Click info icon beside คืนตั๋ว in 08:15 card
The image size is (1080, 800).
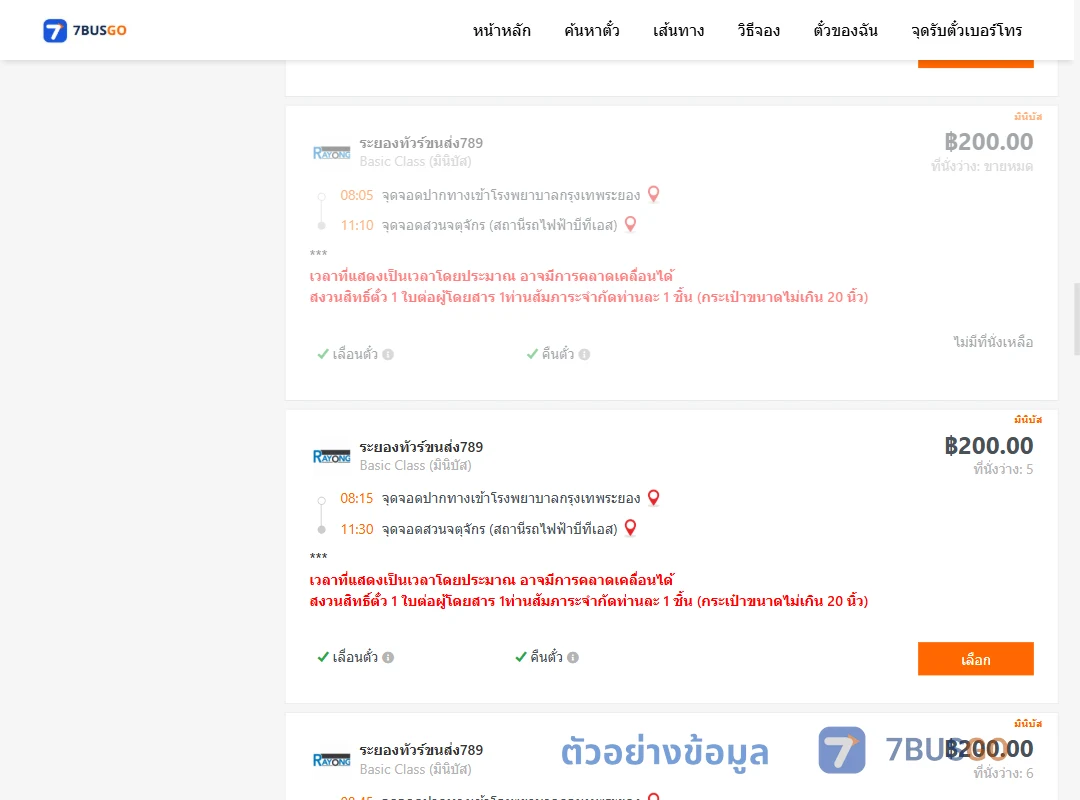[573, 657]
